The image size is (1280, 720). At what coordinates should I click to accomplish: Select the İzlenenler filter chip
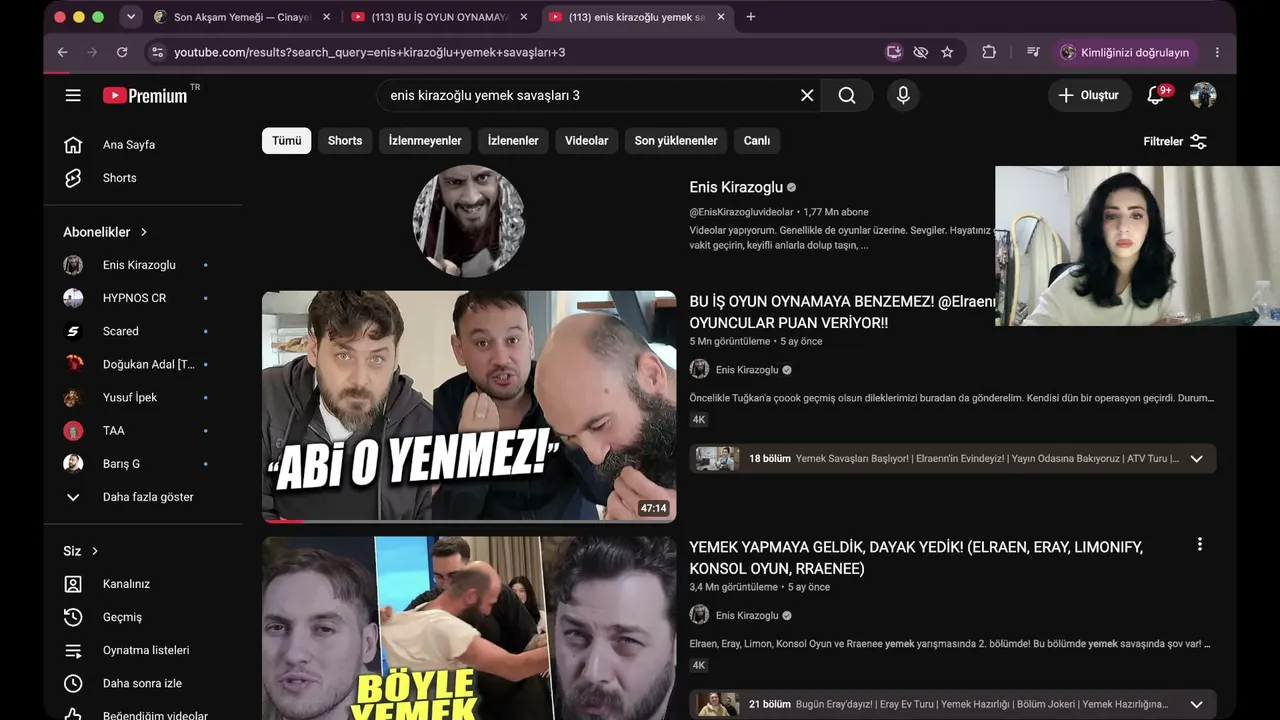[513, 141]
